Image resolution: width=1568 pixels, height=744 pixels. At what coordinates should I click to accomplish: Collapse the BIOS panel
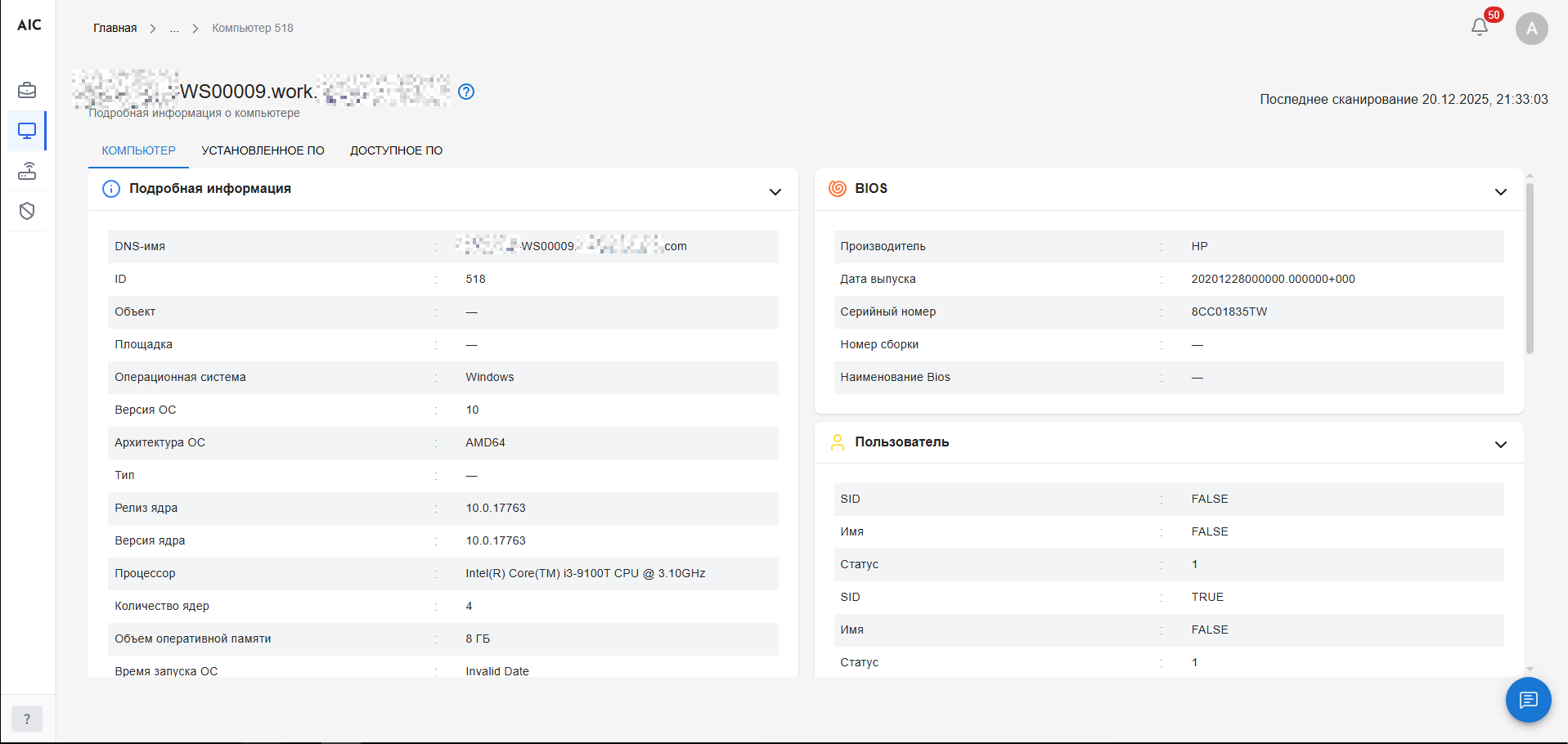(x=1500, y=191)
